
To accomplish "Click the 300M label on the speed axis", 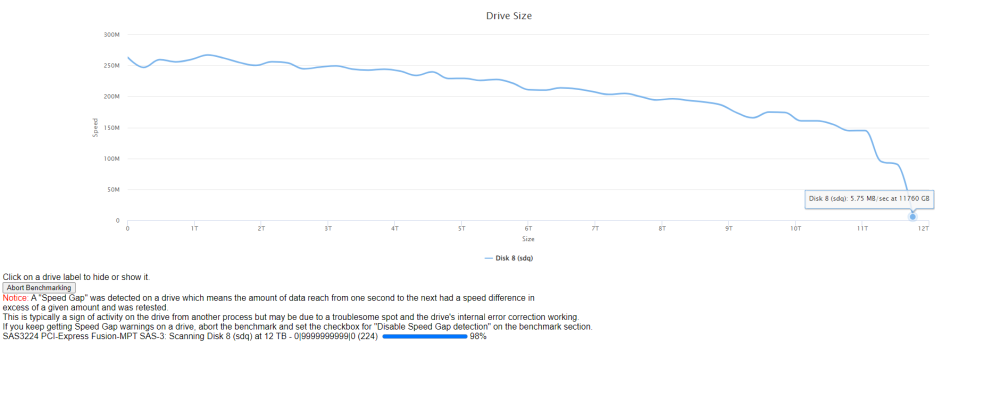I will [x=112, y=34].
